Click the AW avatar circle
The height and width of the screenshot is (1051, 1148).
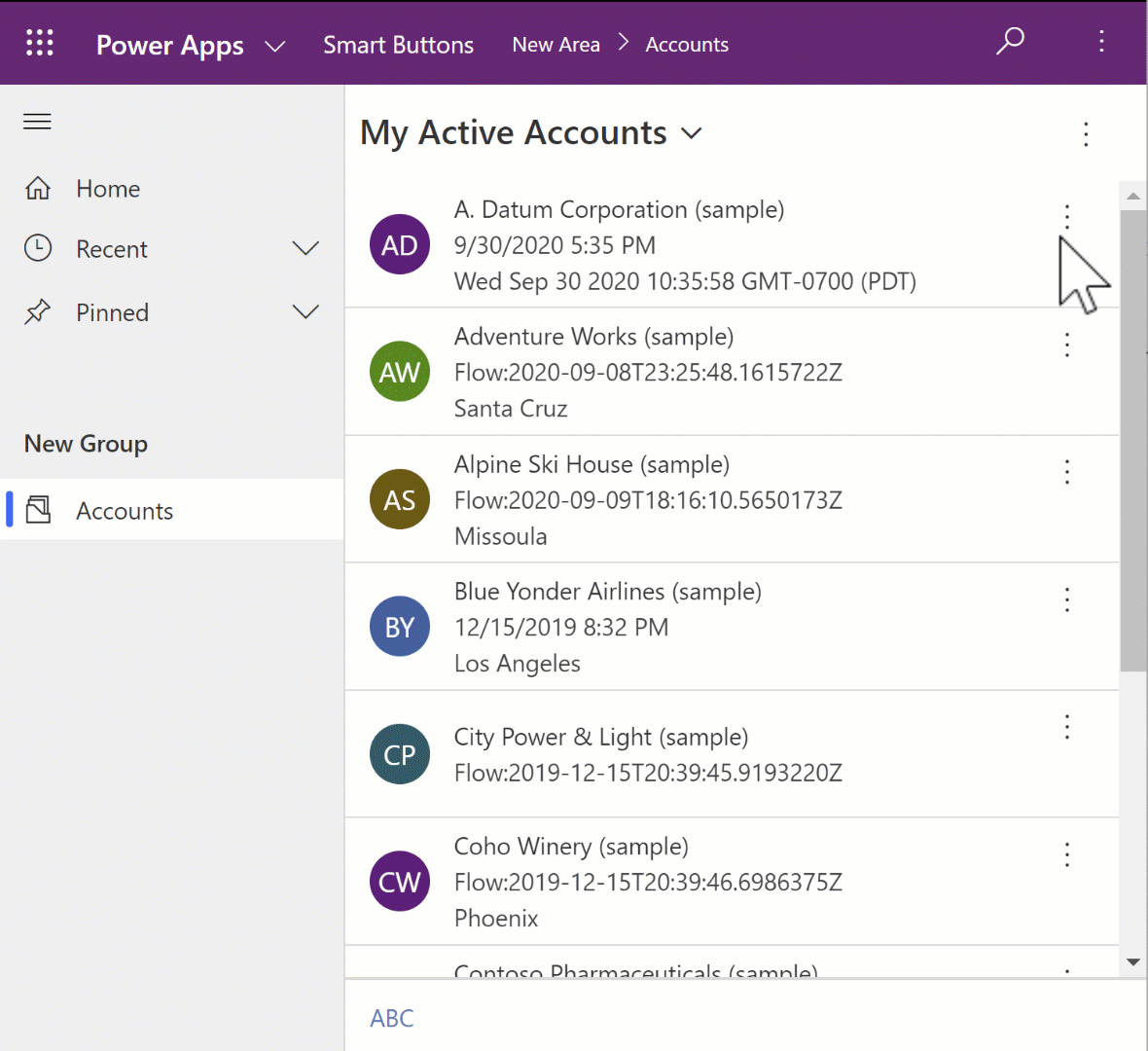(x=400, y=372)
